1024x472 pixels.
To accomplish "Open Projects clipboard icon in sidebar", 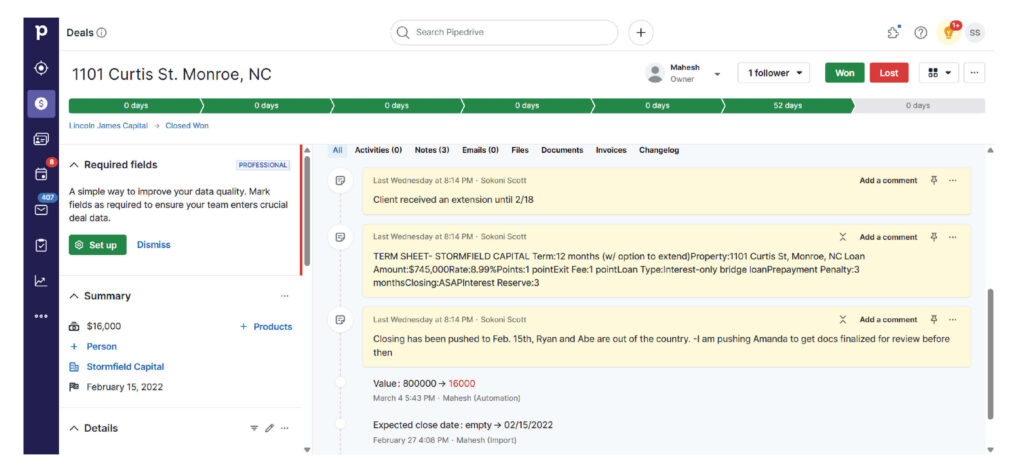I will 40,245.
